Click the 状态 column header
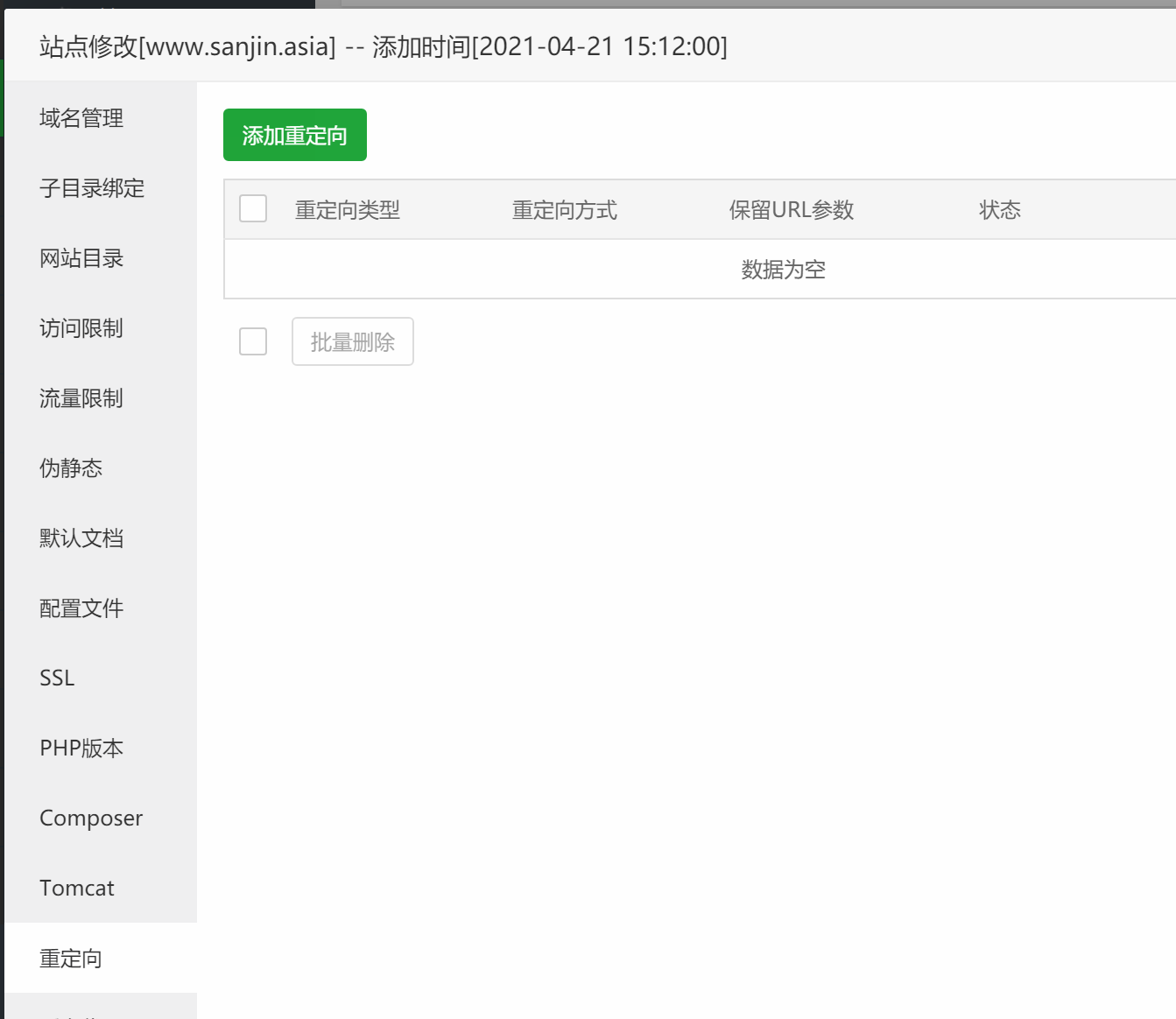The image size is (1176, 1019). 1000,209
